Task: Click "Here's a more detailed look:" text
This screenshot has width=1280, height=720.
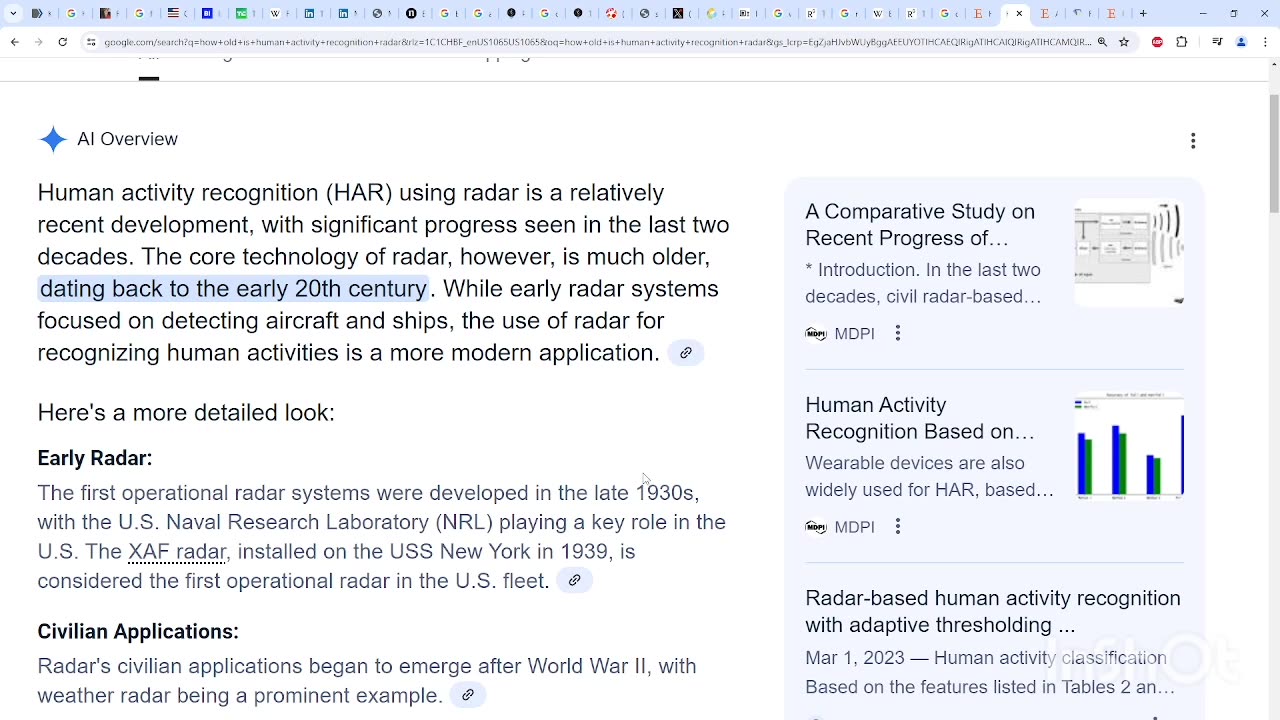Action: point(186,413)
